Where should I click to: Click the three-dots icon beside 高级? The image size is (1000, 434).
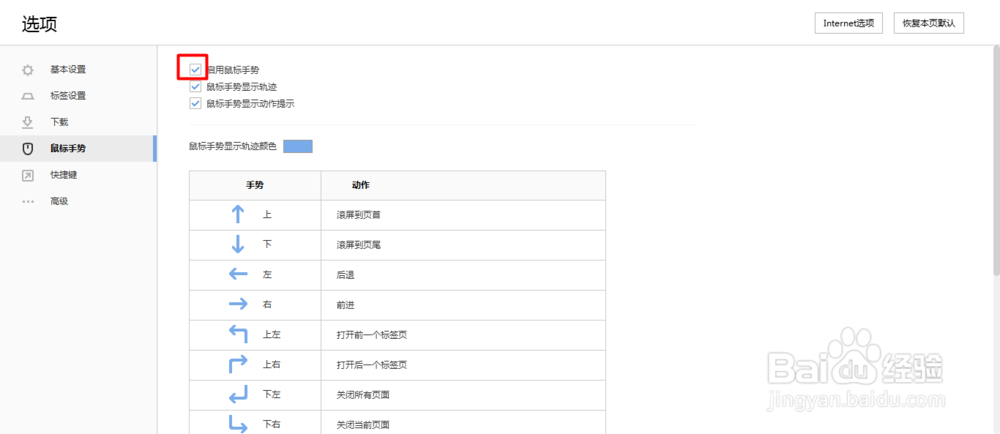27,201
